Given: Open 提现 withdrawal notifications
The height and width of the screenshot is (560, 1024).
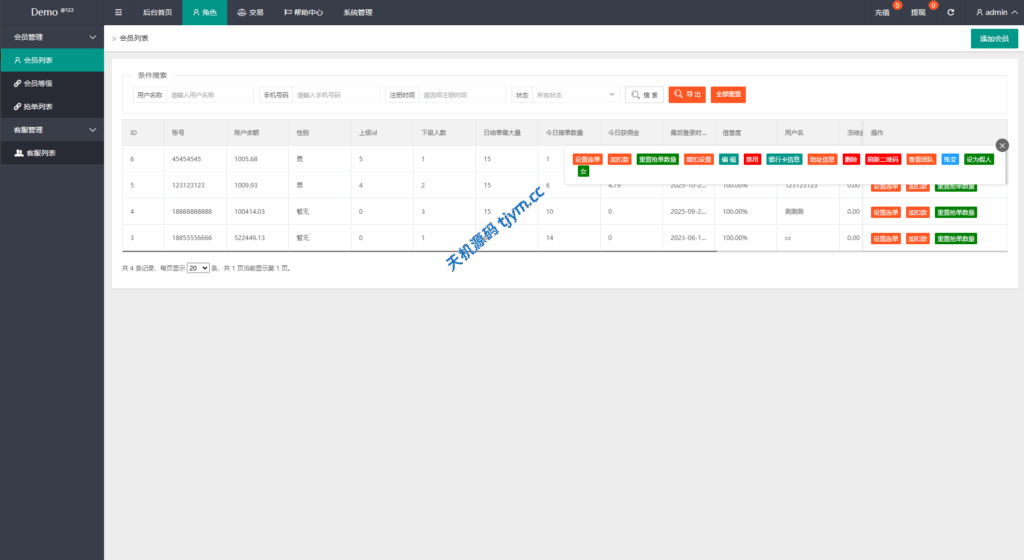Looking at the screenshot, I should coord(918,12).
